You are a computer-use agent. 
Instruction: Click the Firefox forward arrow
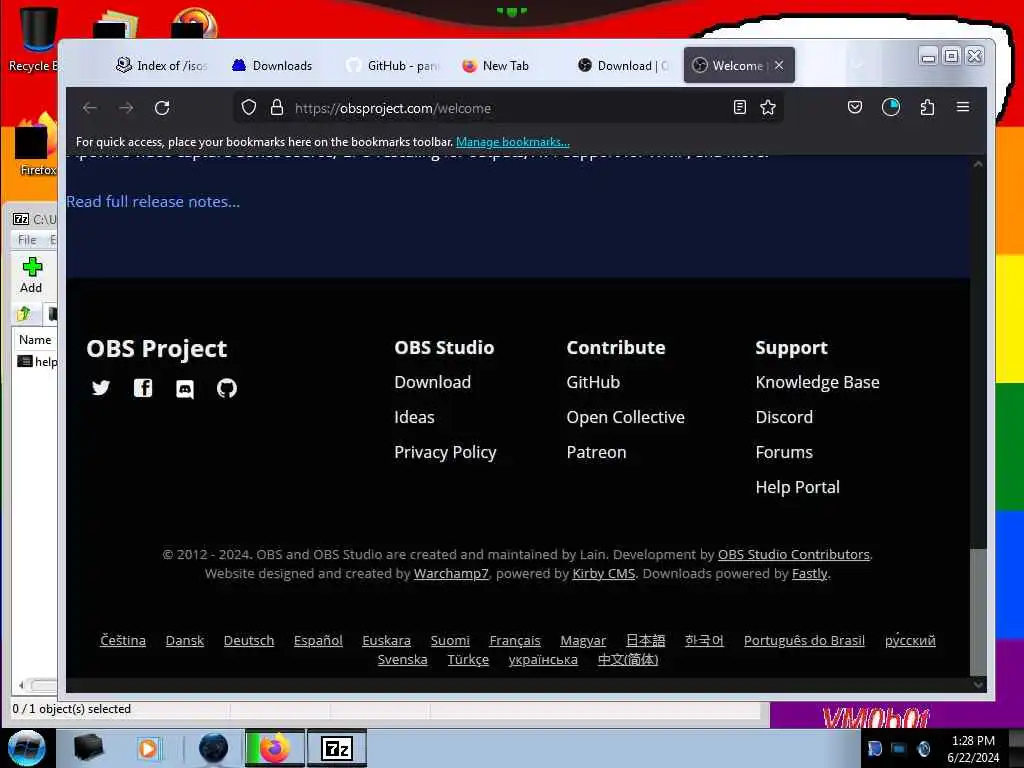click(x=126, y=108)
